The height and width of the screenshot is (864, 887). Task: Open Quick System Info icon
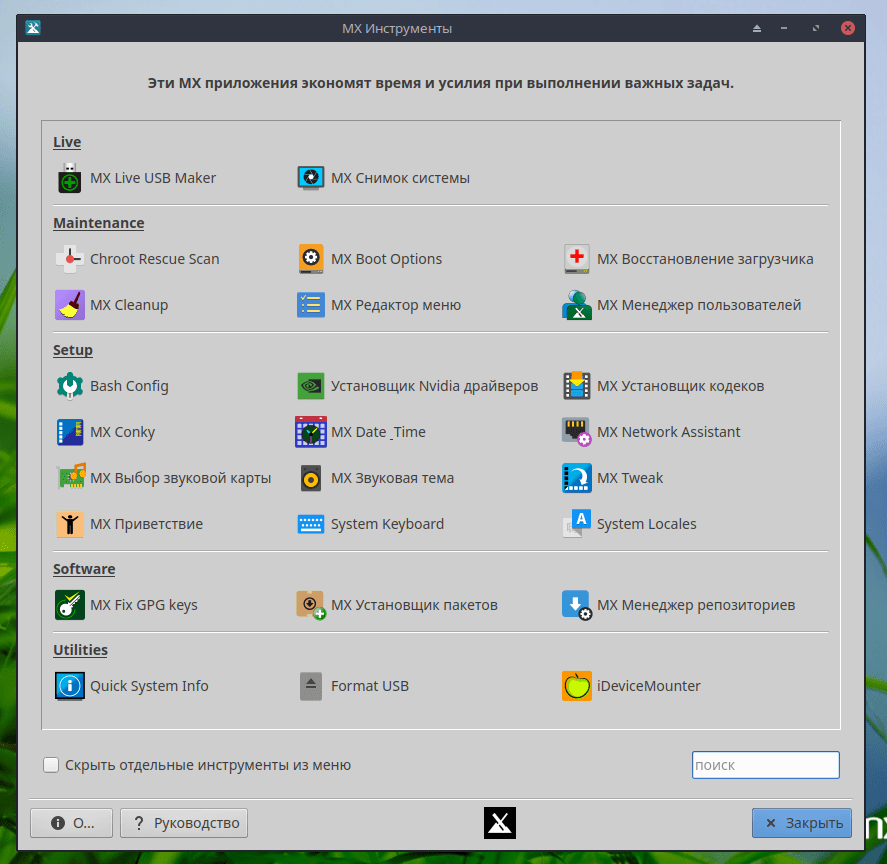point(69,686)
